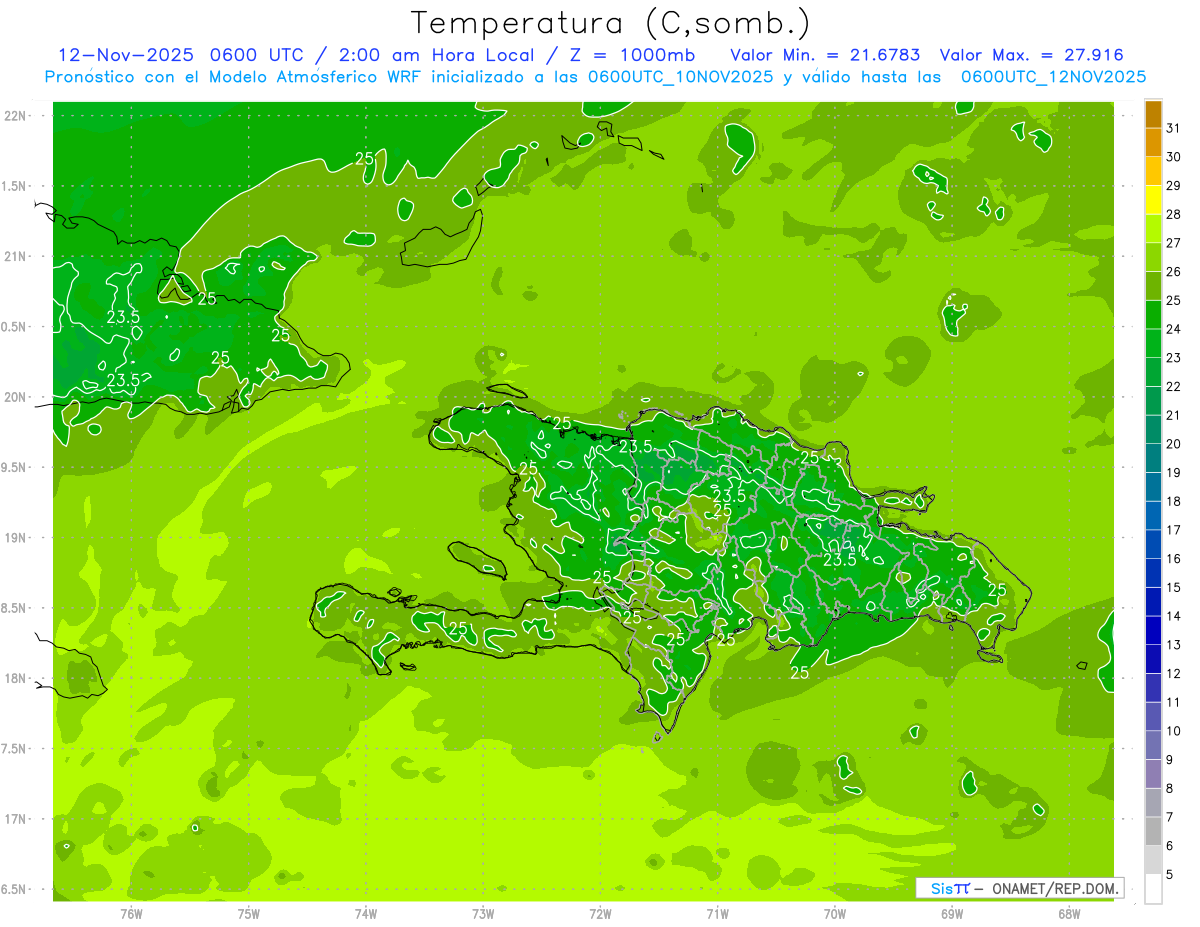The image size is (1200, 927).
Task: Click the blue legend swatch between 15 and 16
Action: click(x=1153, y=573)
